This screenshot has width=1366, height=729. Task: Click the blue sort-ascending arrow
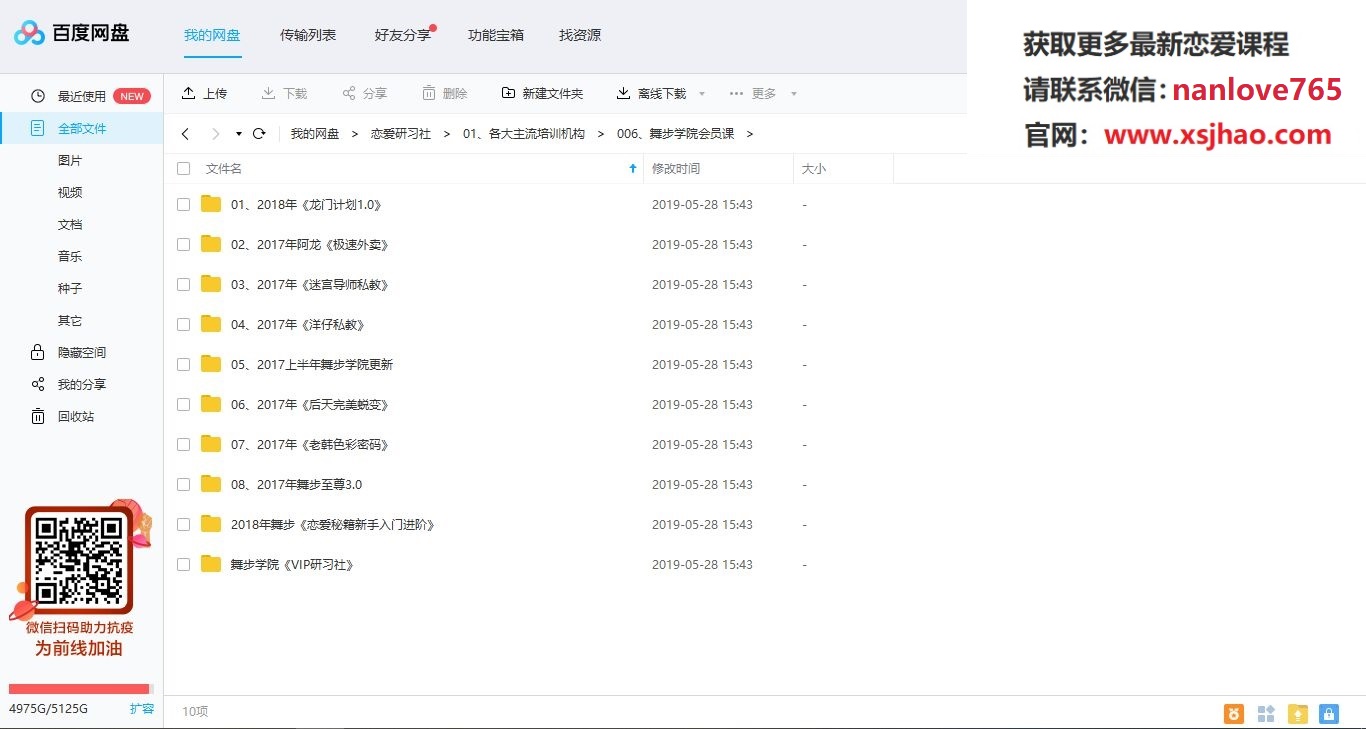point(632,169)
